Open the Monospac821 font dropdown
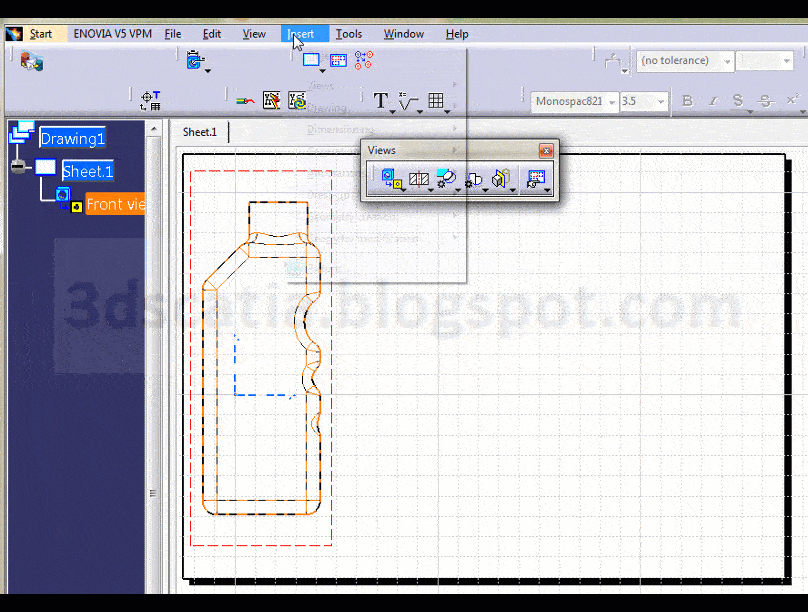Screen dimensions: 808x612 (611, 101)
